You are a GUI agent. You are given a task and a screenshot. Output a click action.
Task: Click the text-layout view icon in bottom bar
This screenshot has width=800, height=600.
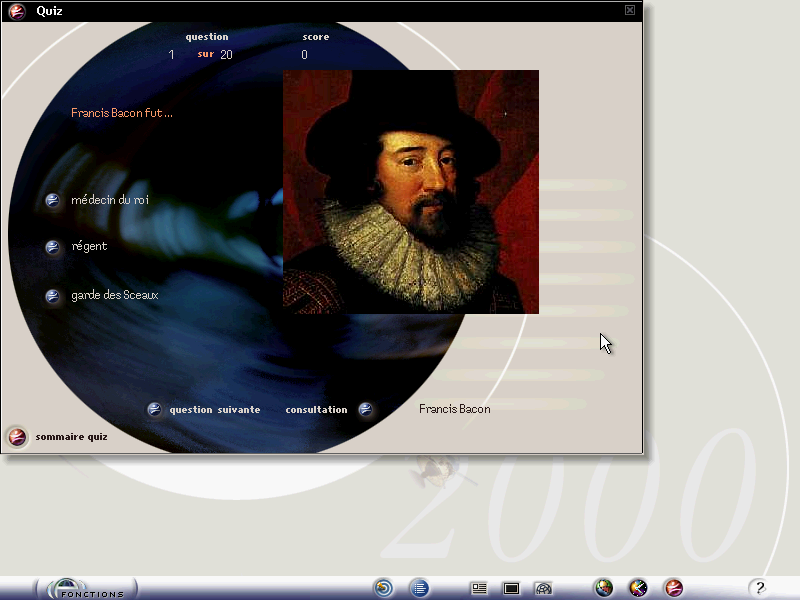click(x=479, y=589)
